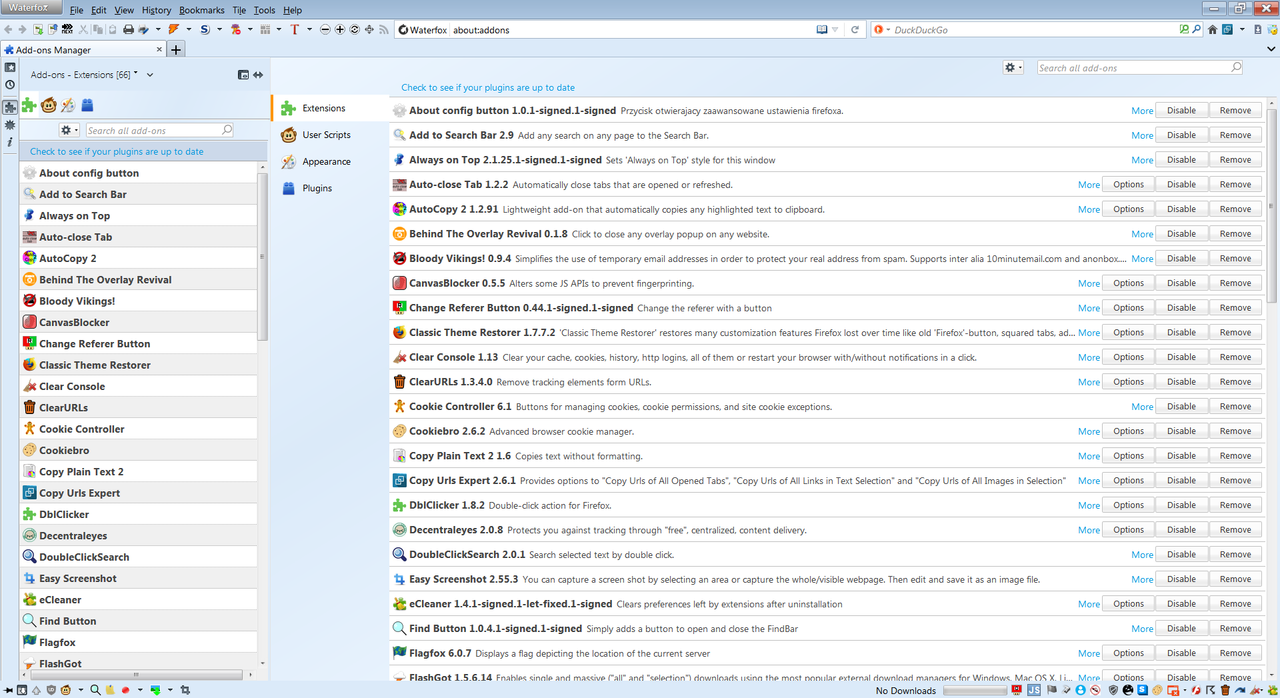Expand the list all tabs chevron
Viewport: 1280px width, 698px height.
[x=1271, y=49]
